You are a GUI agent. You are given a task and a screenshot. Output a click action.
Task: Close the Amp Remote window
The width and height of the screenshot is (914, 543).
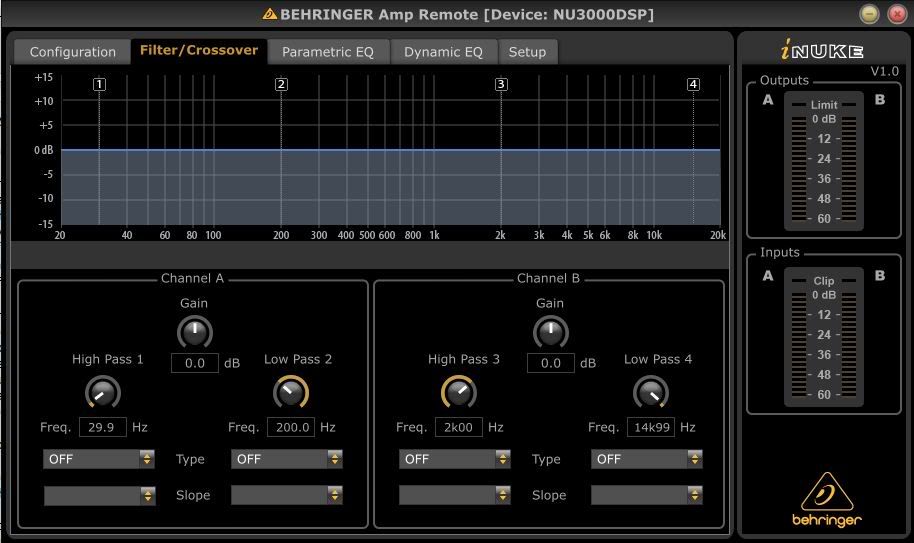[x=897, y=14]
